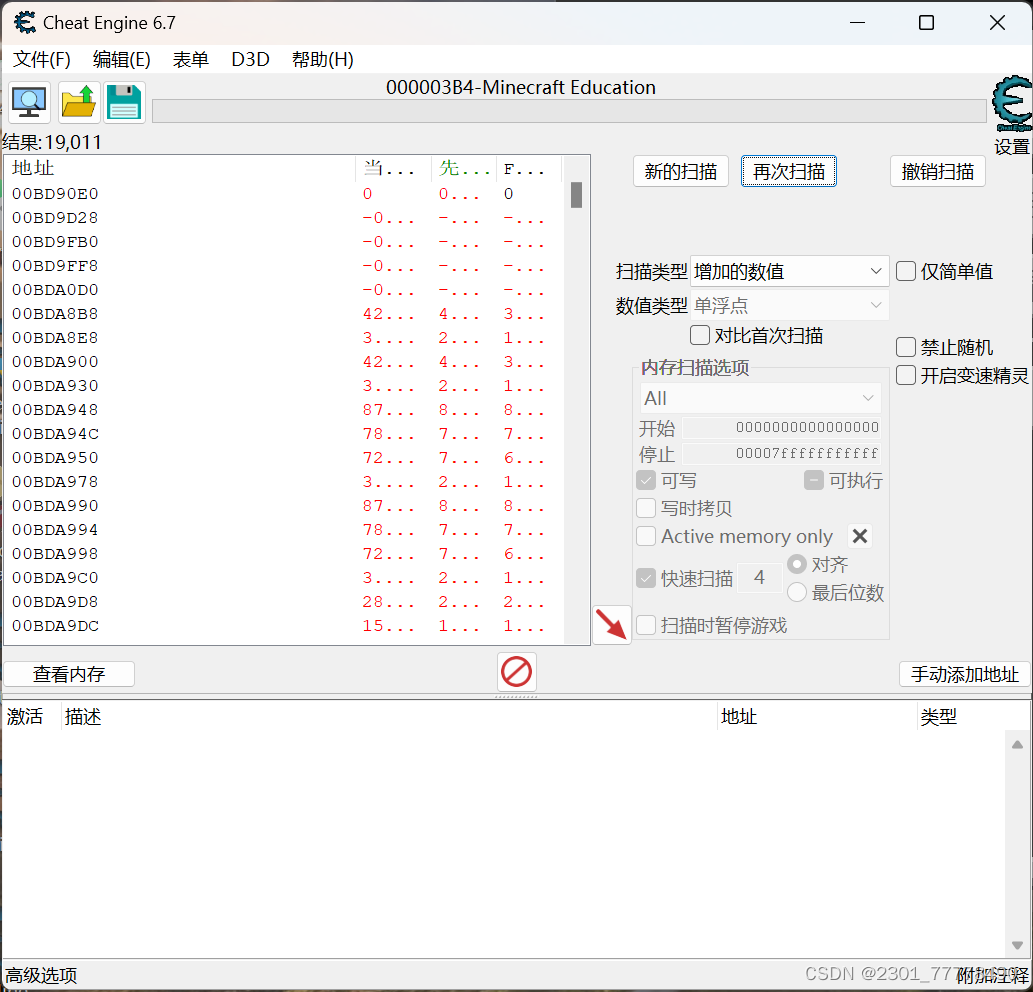1033x992 pixels.
Task: Enable 禁止随机 checkbox
Action: point(906,347)
